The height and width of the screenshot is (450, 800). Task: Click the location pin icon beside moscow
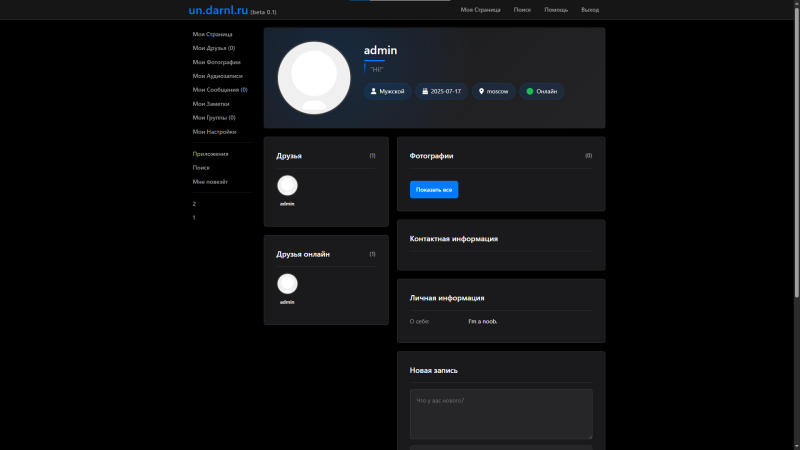481,91
